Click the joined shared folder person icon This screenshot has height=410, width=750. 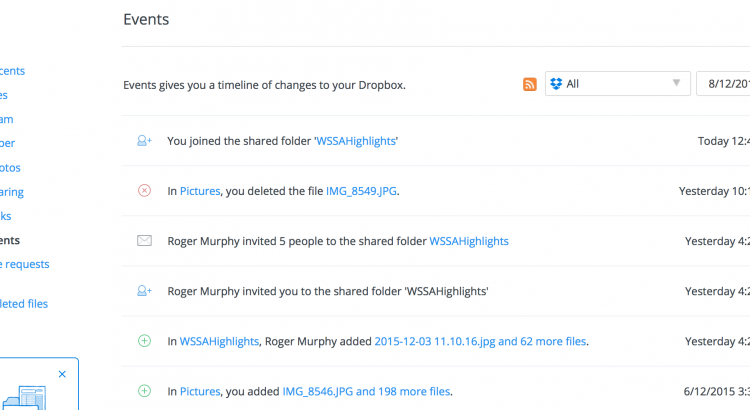click(144, 141)
